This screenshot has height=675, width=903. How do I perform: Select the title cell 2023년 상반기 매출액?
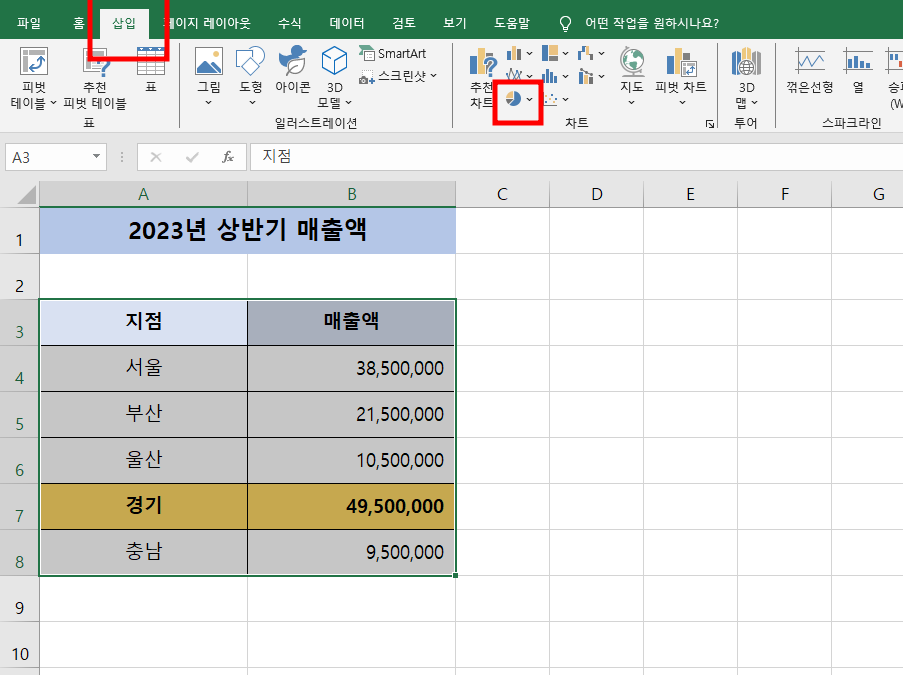(x=248, y=230)
